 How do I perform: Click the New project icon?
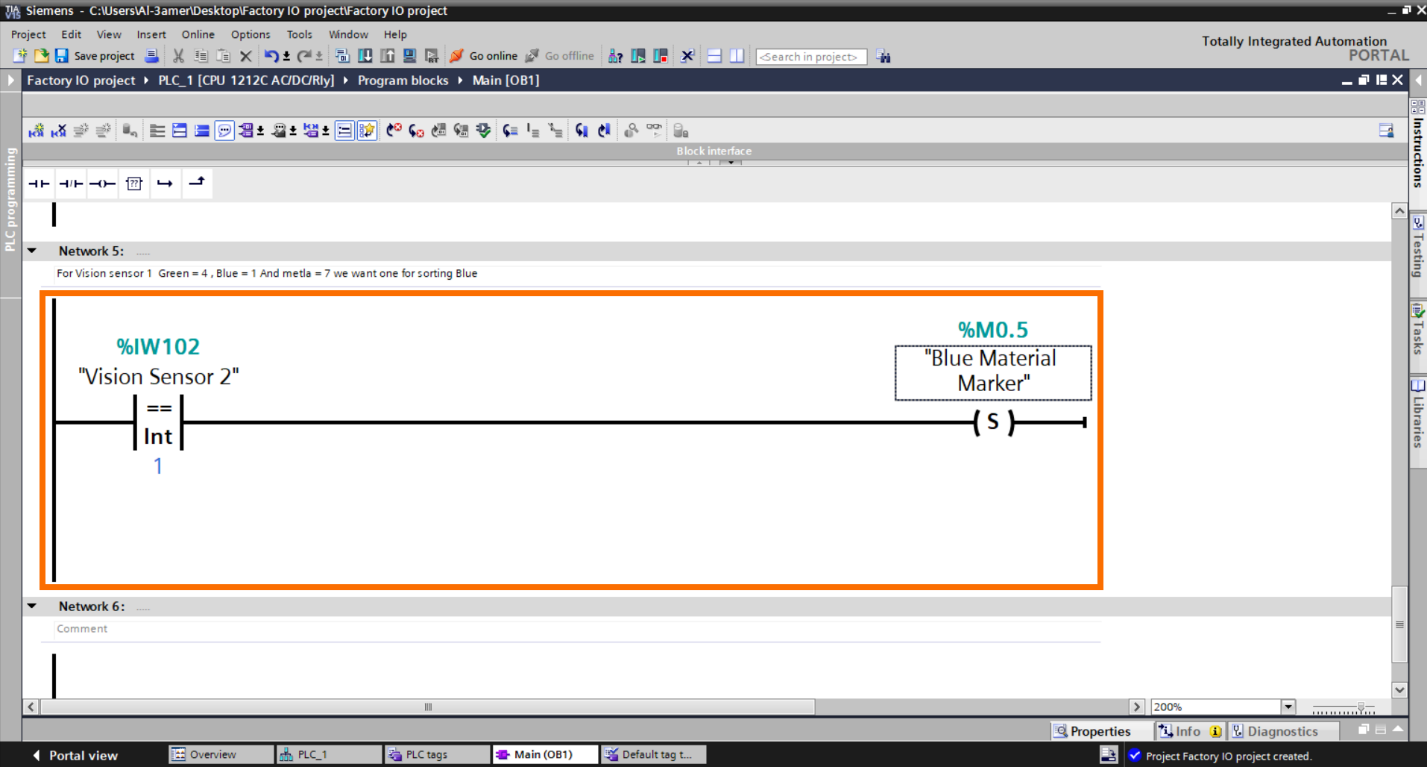[x=20, y=56]
